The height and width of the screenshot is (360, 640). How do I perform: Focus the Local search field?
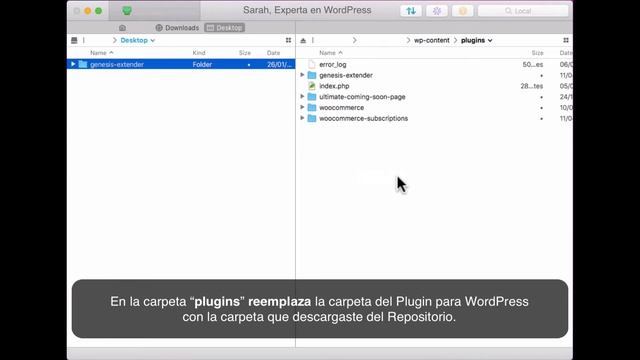523,11
